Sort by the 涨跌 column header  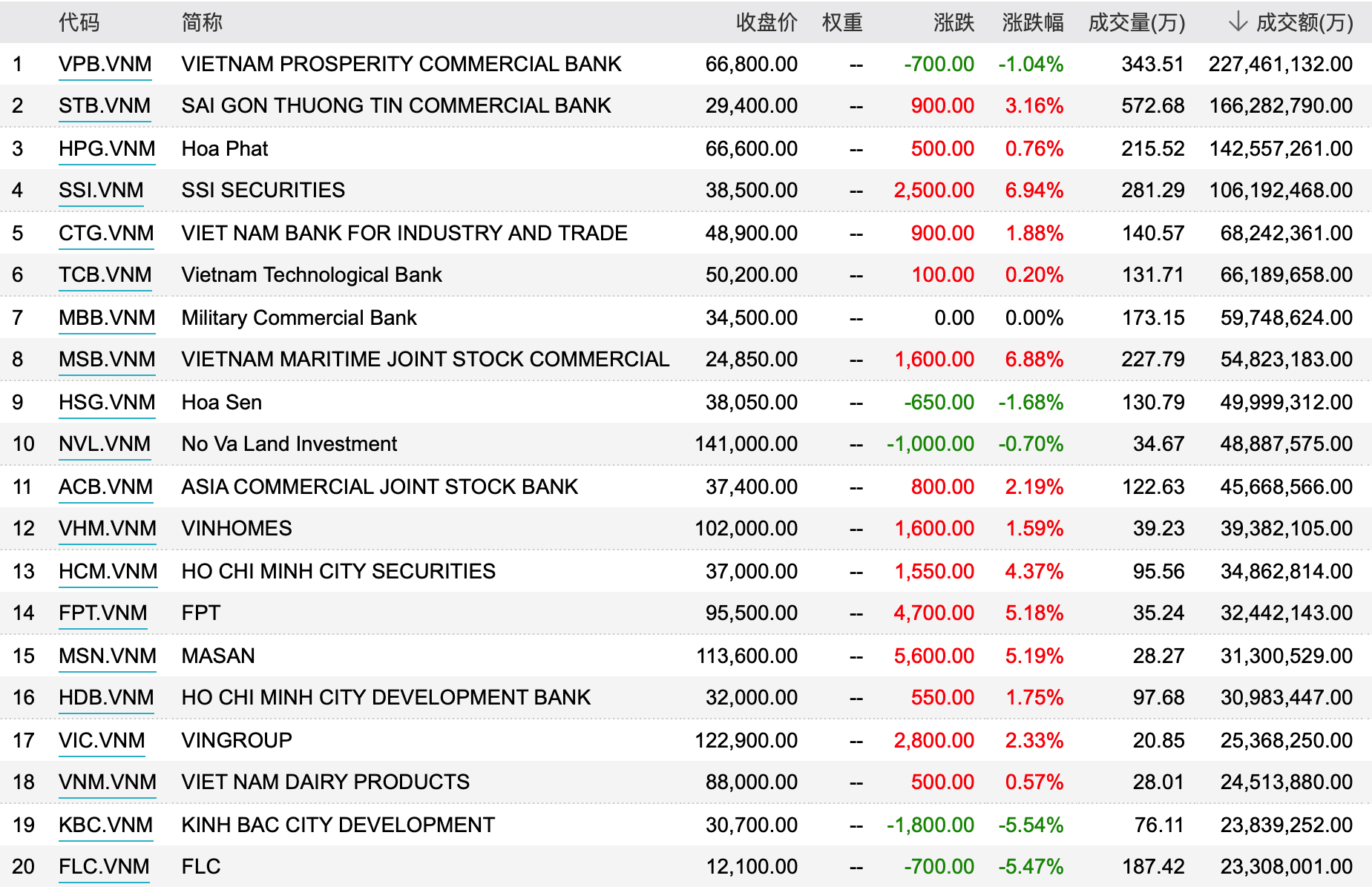tap(953, 22)
